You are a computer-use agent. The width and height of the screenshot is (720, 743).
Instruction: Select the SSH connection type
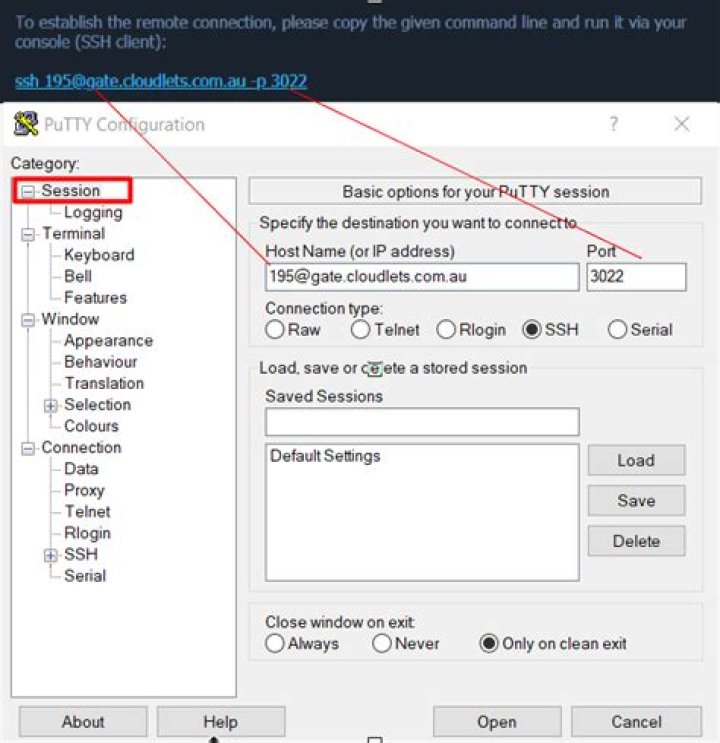click(532, 330)
